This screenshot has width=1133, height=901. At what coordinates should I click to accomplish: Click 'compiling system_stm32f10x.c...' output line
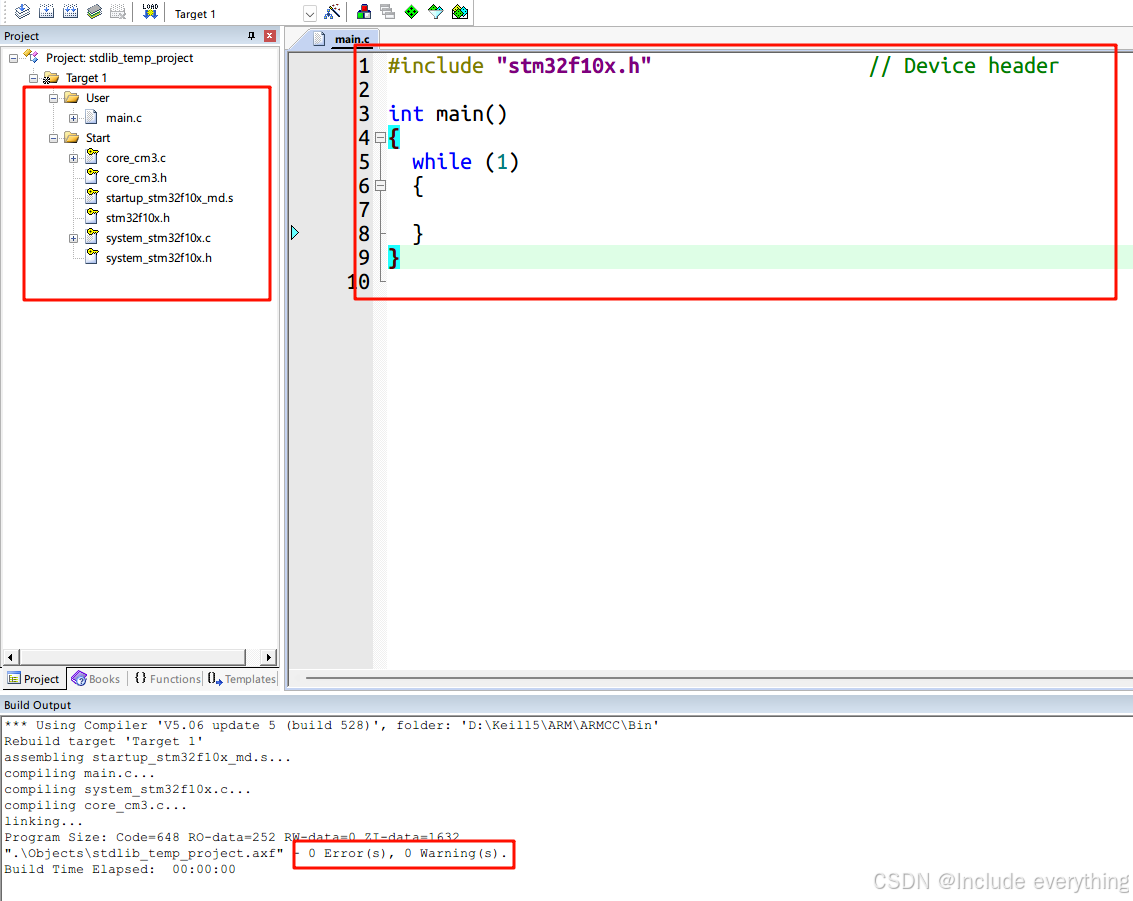pos(127,789)
